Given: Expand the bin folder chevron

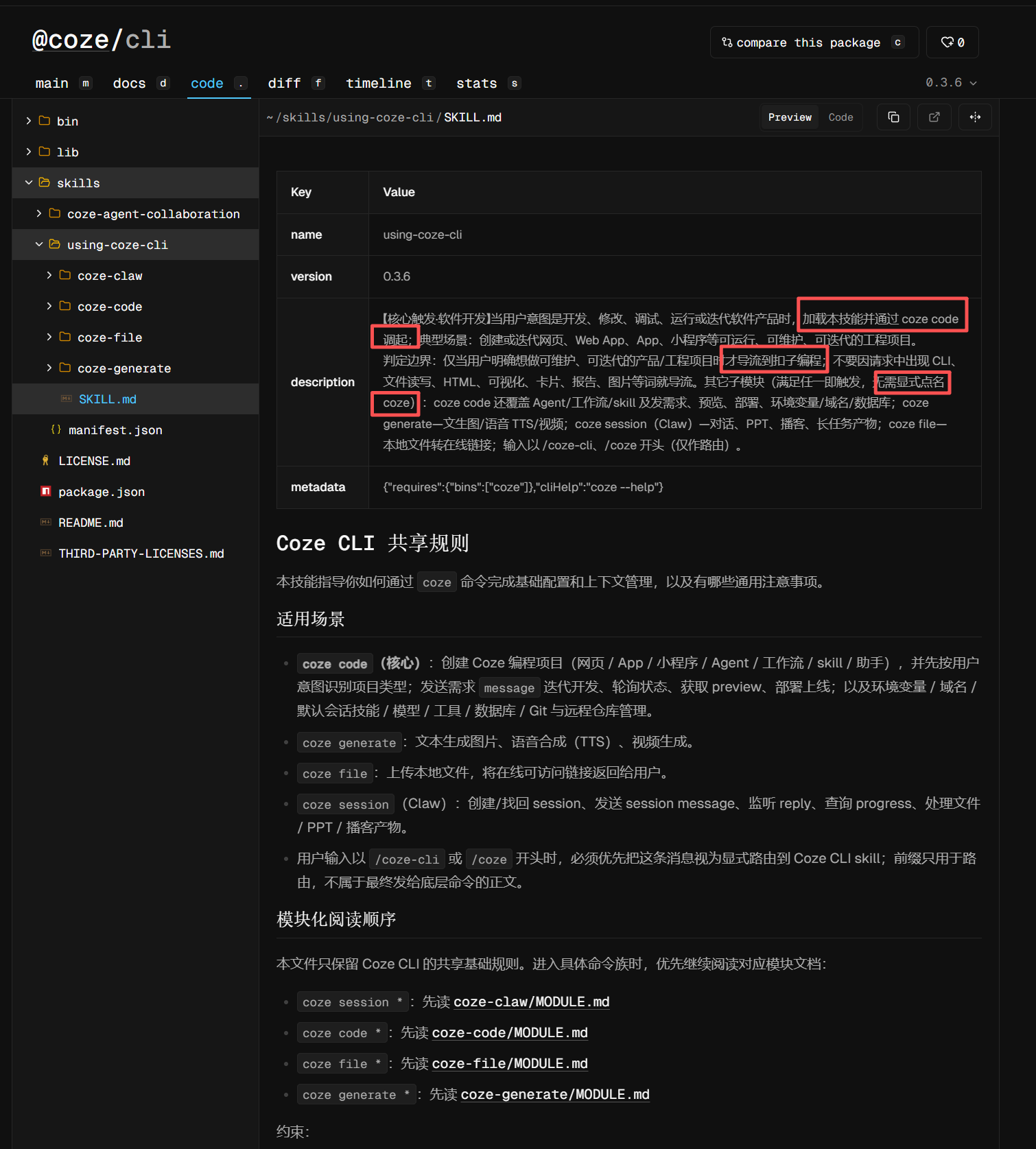Looking at the screenshot, I should pos(29,121).
